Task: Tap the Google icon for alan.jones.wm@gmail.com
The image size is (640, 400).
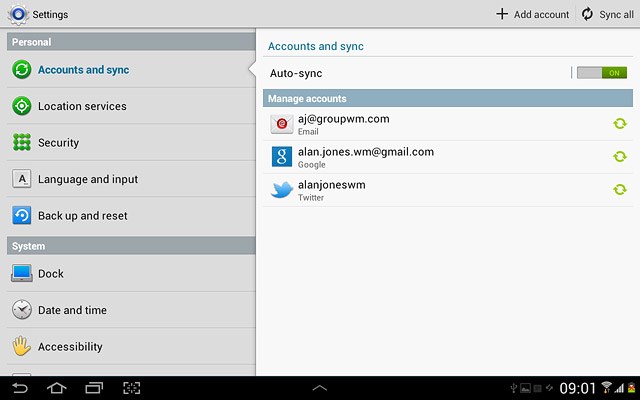Action: click(282, 157)
